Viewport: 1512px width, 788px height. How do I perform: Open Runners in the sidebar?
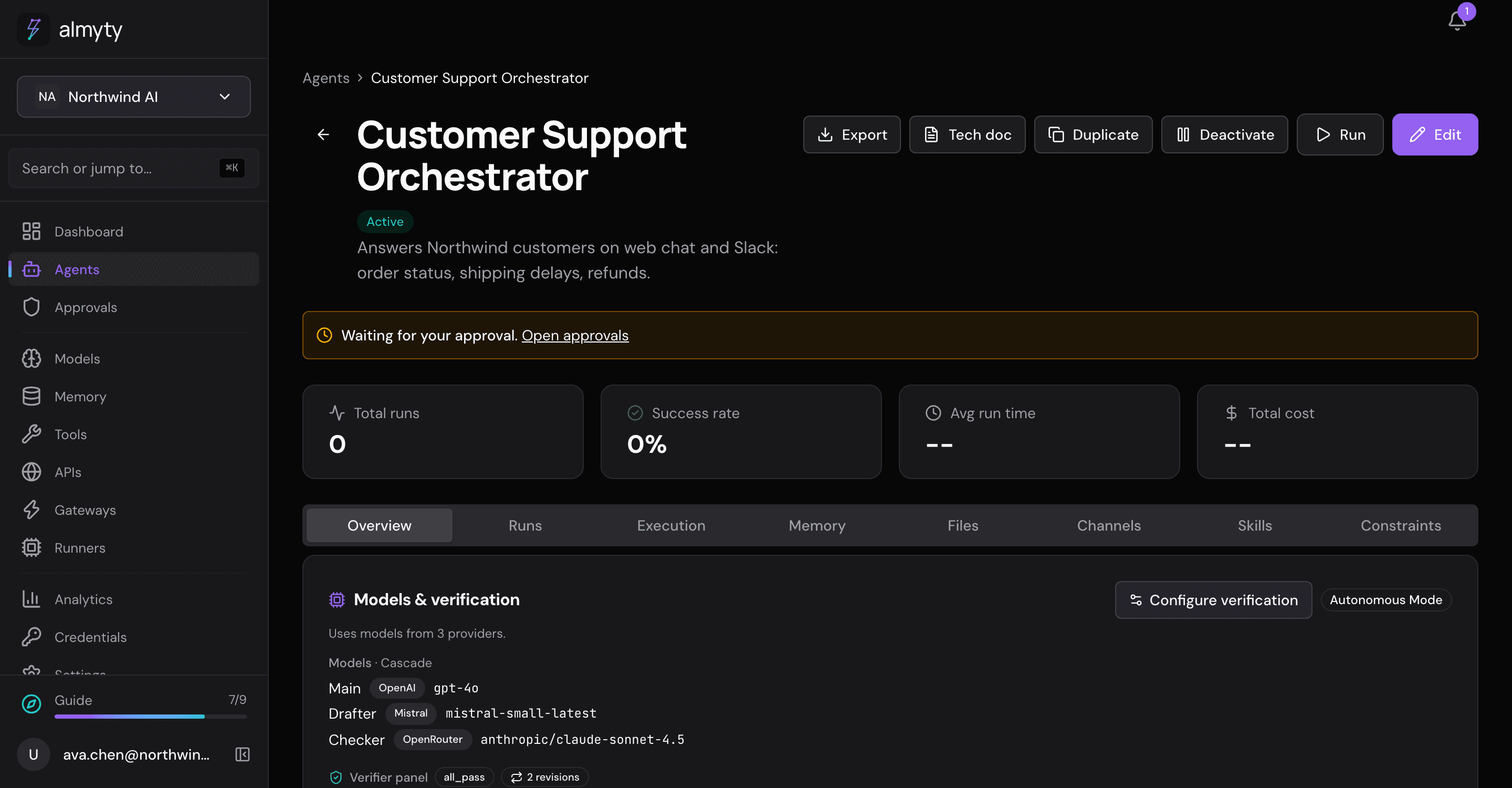(x=134, y=548)
